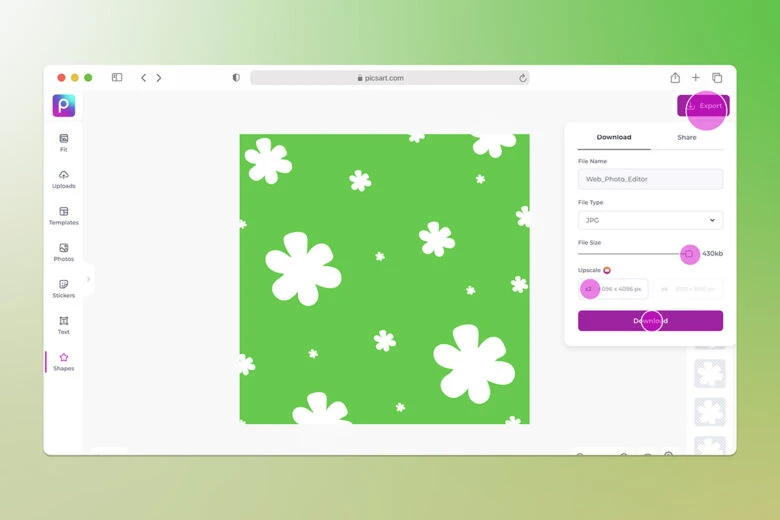Image resolution: width=780 pixels, height=520 pixels.
Task: Open the Templates panel
Action: pyautogui.click(x=64, y=215)
